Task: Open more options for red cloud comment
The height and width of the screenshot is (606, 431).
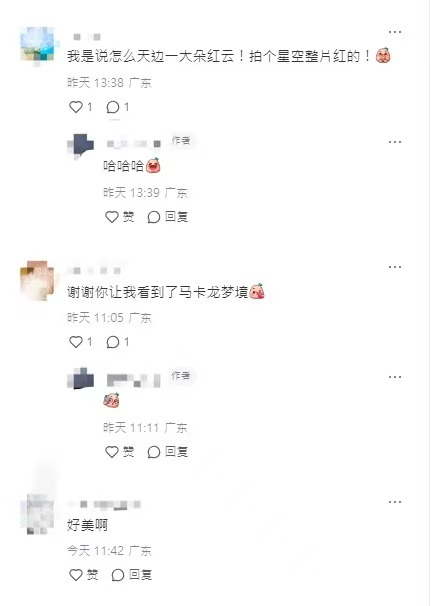Action: click(395, 32)
